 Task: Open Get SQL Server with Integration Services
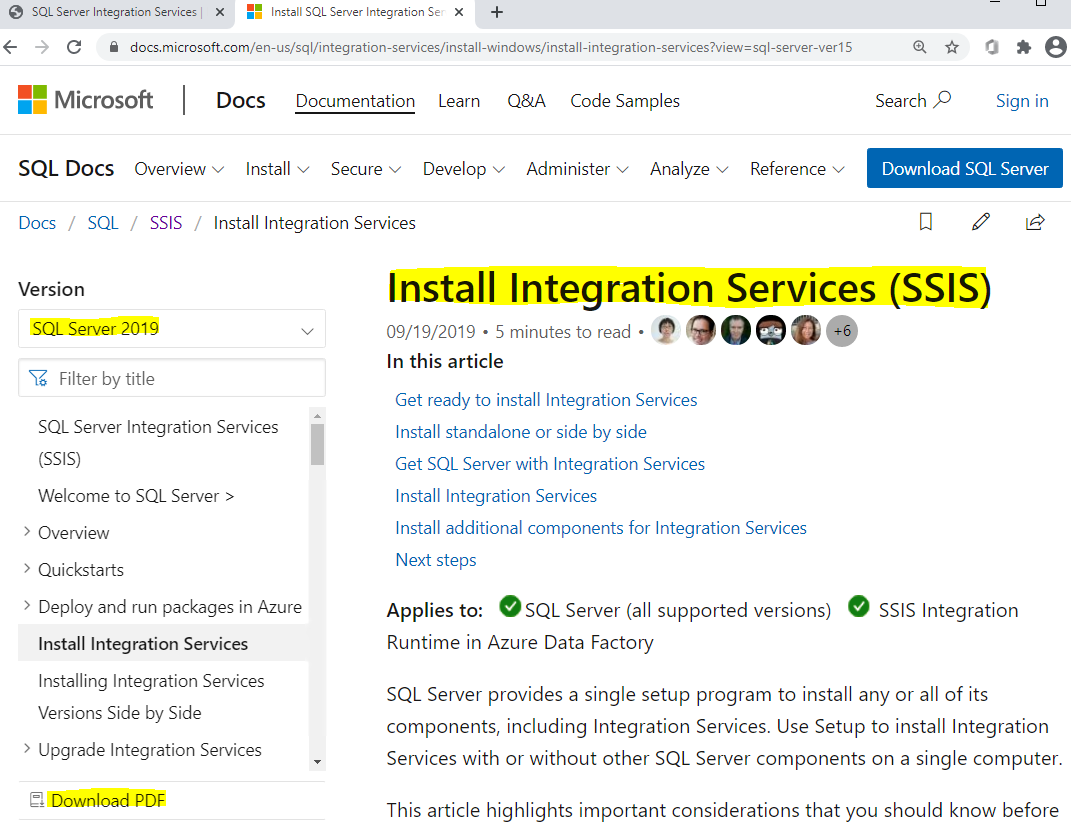coord(550,464)
